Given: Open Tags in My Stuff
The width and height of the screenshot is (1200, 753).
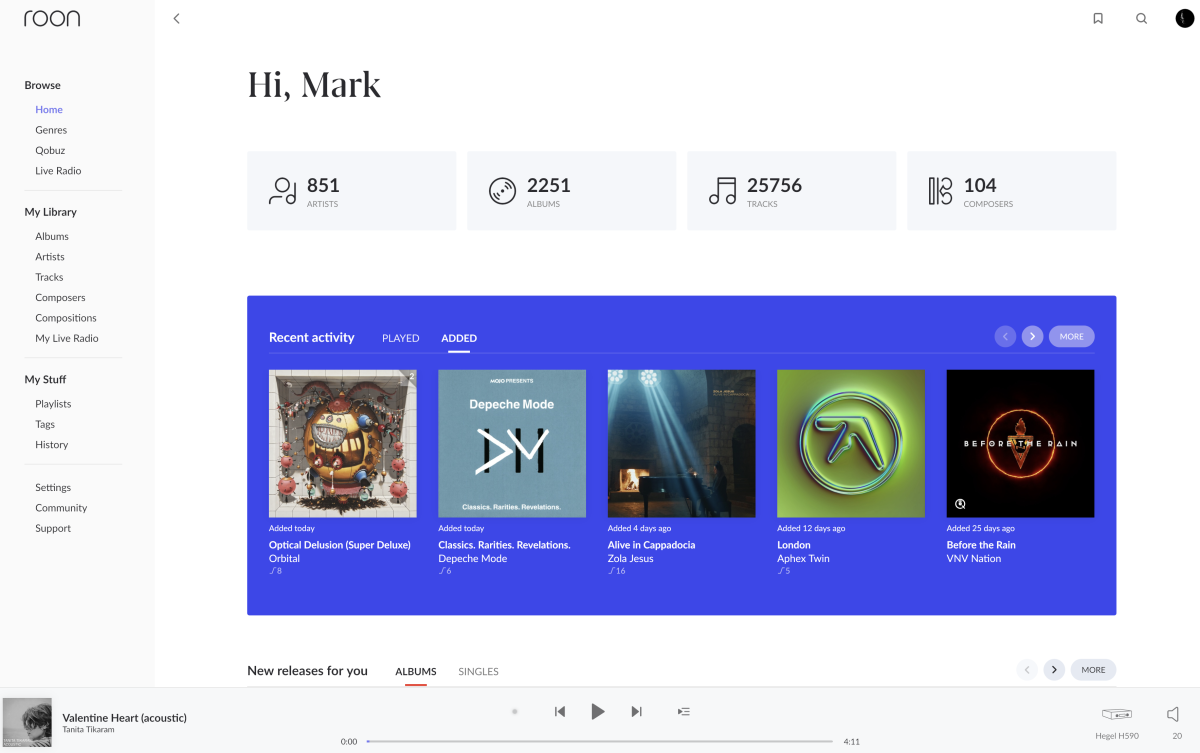Looking at the screenshot, I should [45, 424].
